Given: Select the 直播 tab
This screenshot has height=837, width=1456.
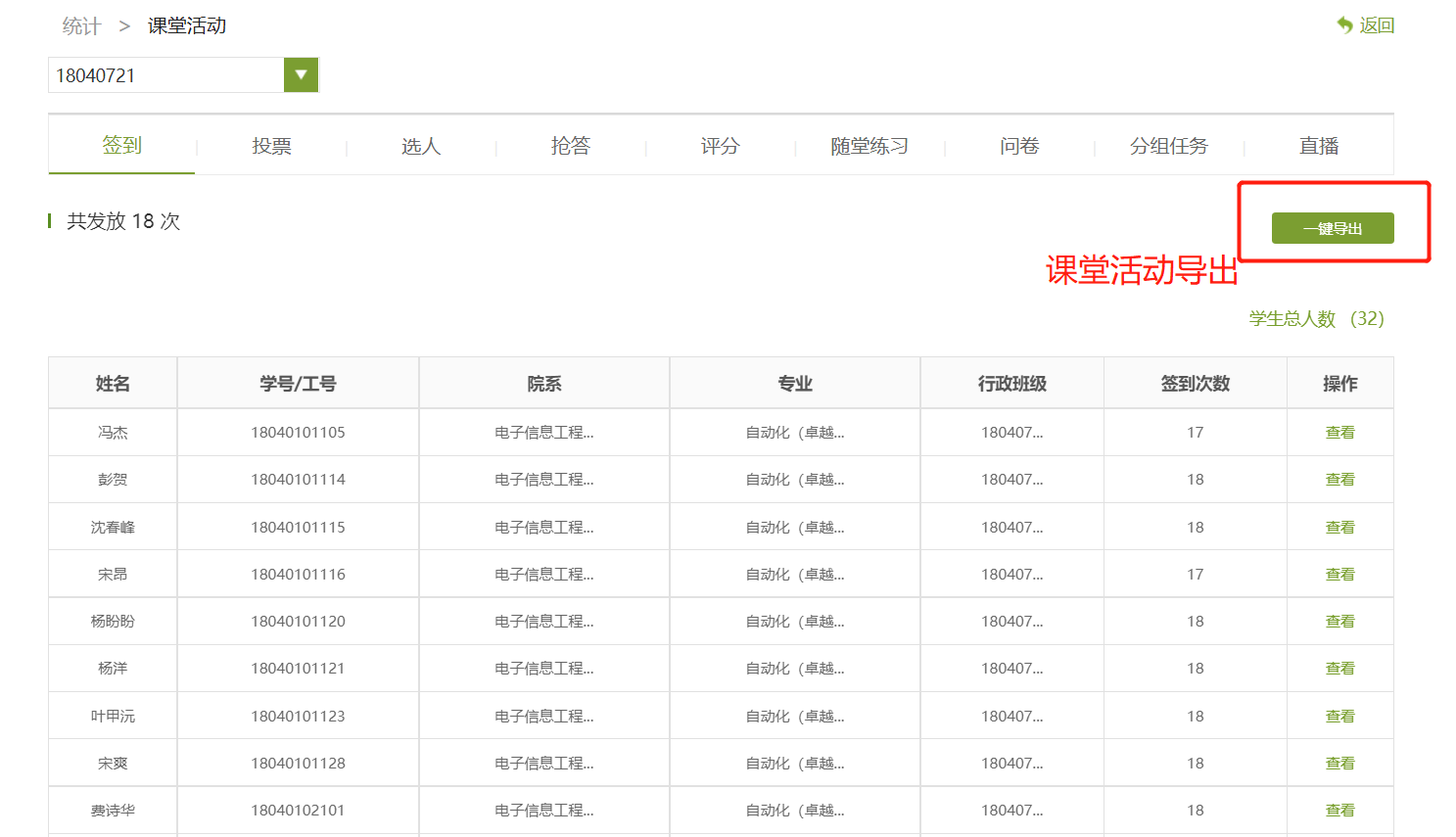Looking at the screenshot, I should (x=1318, y=146).
